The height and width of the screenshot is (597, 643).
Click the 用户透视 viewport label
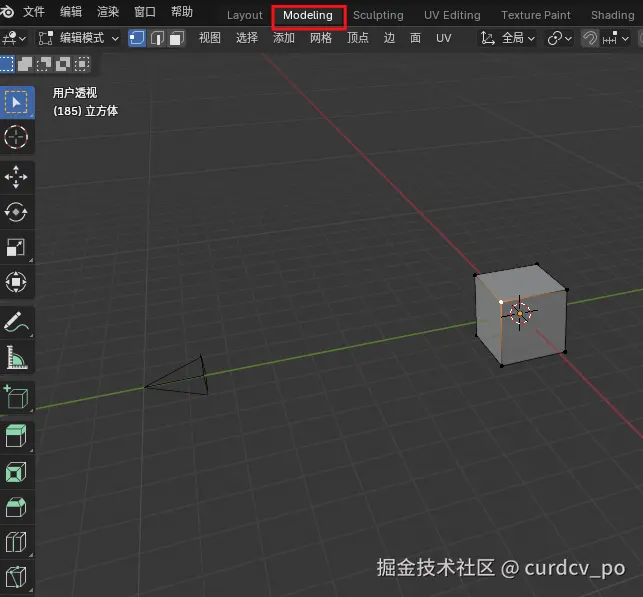click(75, 93)
